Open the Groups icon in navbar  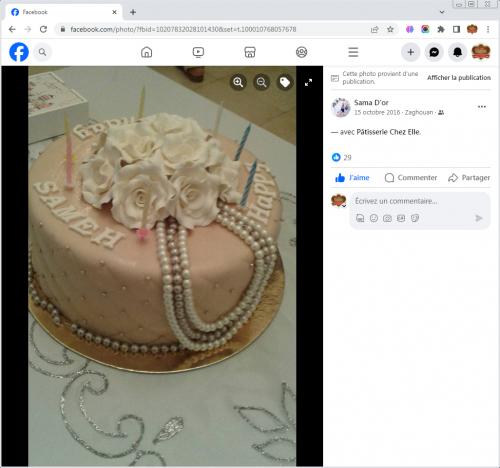click(x=301, y=52)
